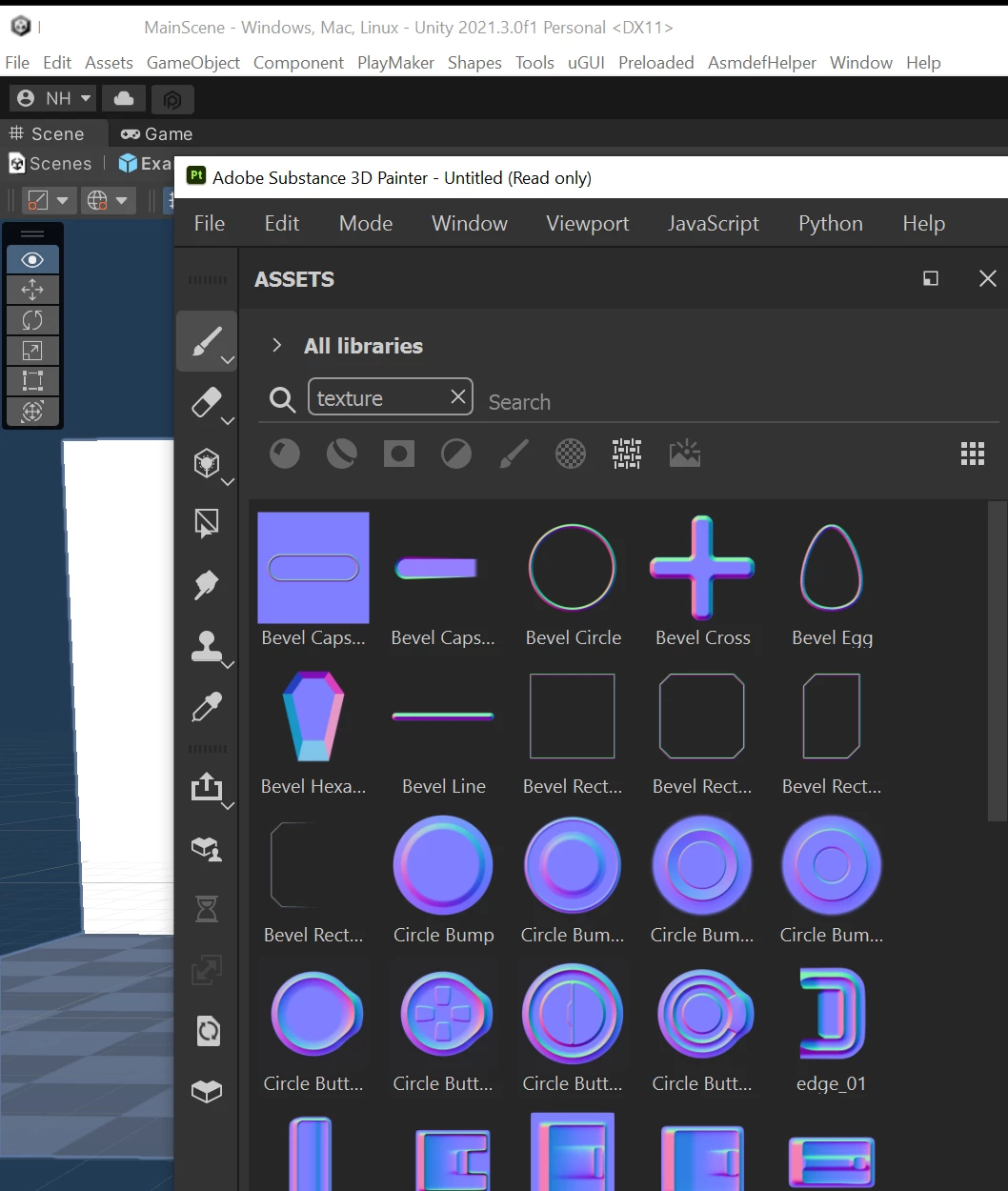Screen dimensions: 1008x1191
Task: Select Unity's View tool with the eye icon
Action: click(32, 259)
